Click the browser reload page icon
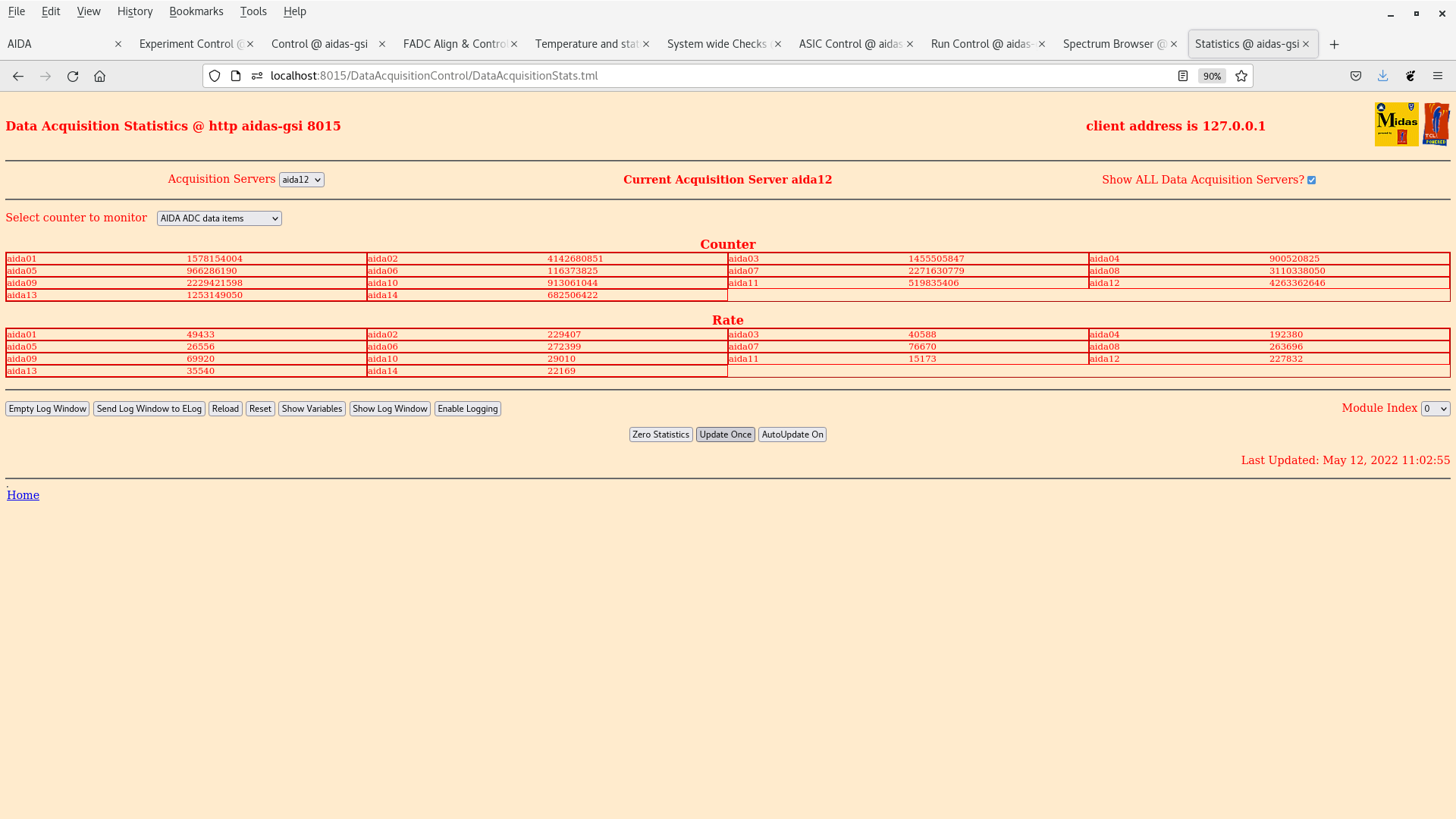 pyautogui.click(x=73, y=76)
